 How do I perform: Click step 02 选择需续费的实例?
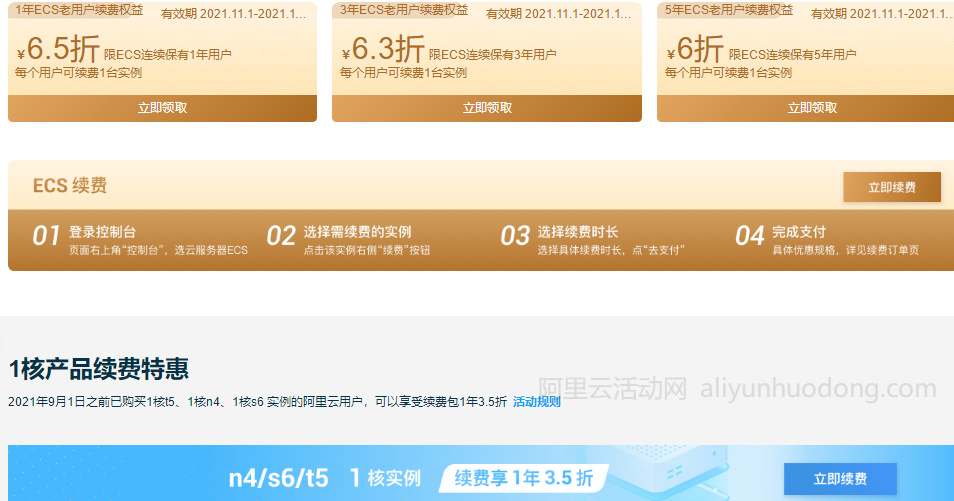click(348, 239)
